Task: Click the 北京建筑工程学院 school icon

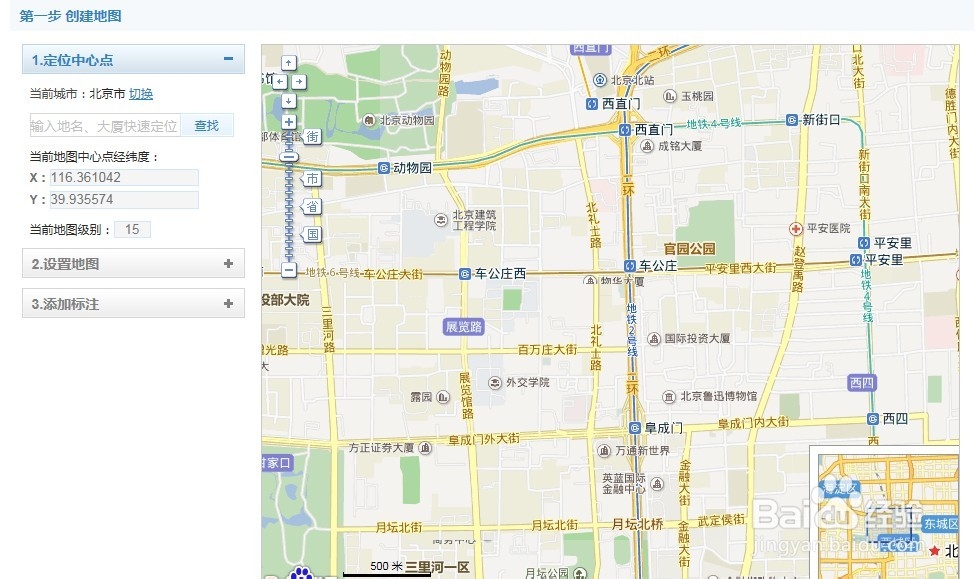Action: (x=441, y=220)
